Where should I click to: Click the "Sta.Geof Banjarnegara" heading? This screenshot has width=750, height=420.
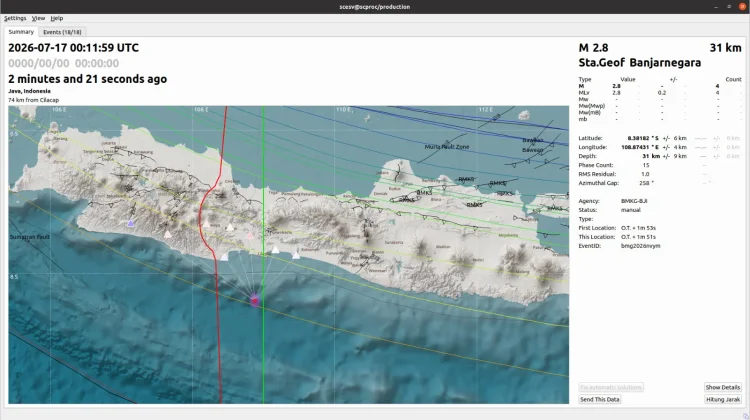tap(640, 63)
